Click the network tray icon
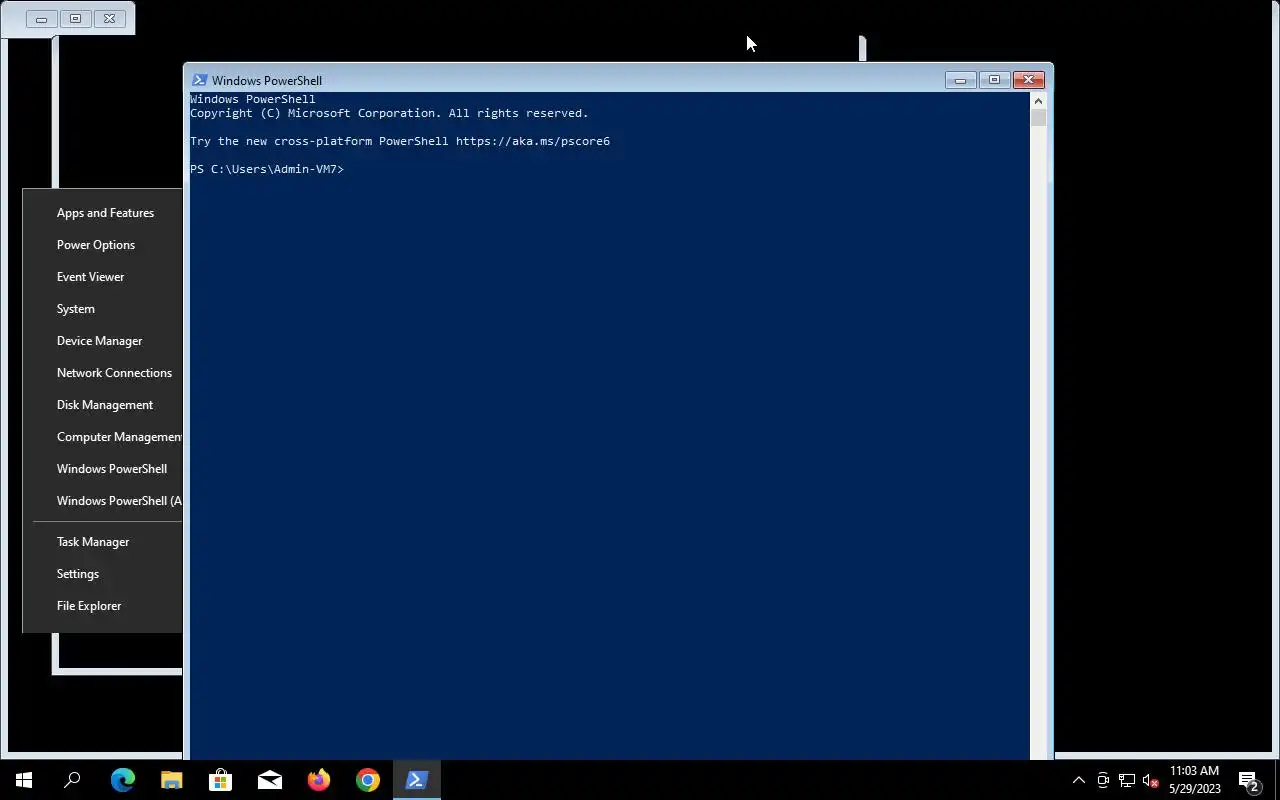The height and width of the screenshot is (800, 1280). (1126, 780)
